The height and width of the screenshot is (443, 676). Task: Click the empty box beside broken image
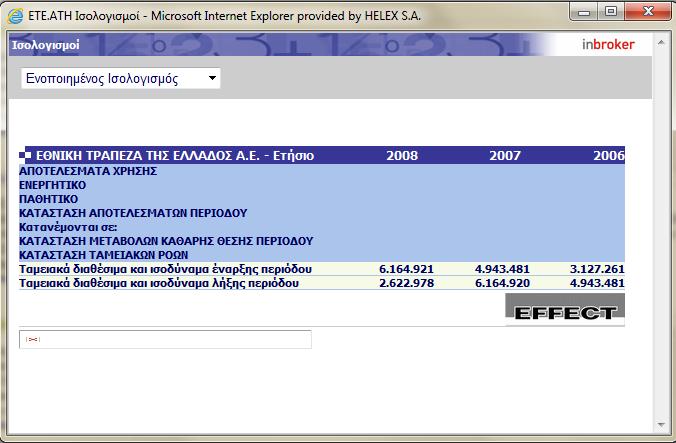pyautogui.click(x=165, y=340)
